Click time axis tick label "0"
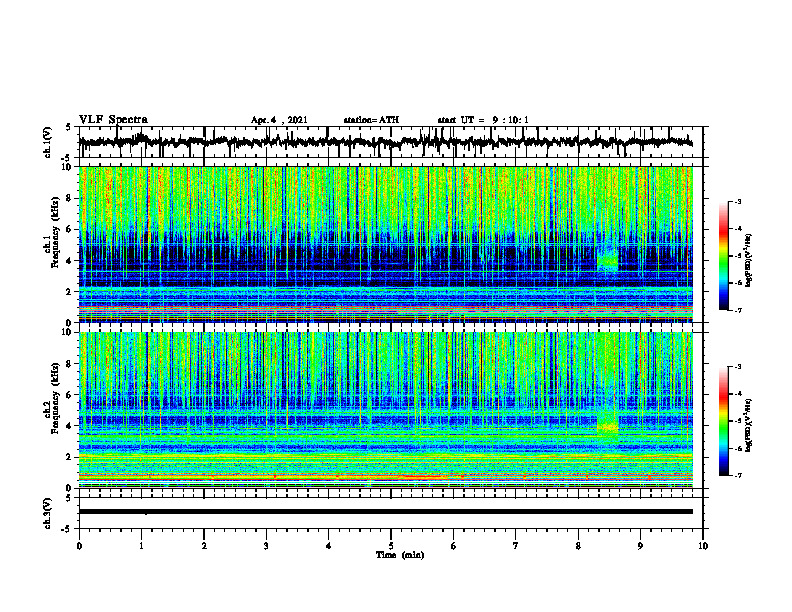792x612 pixels. click(x=79, y=546)
